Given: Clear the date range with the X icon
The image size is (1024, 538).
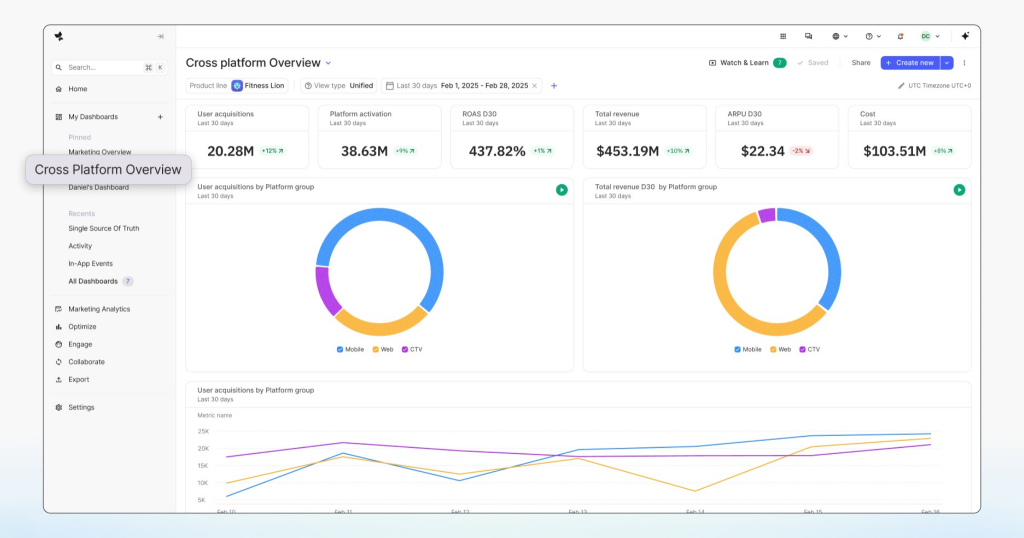Looking at the screenshot, I should coord(534,86).
